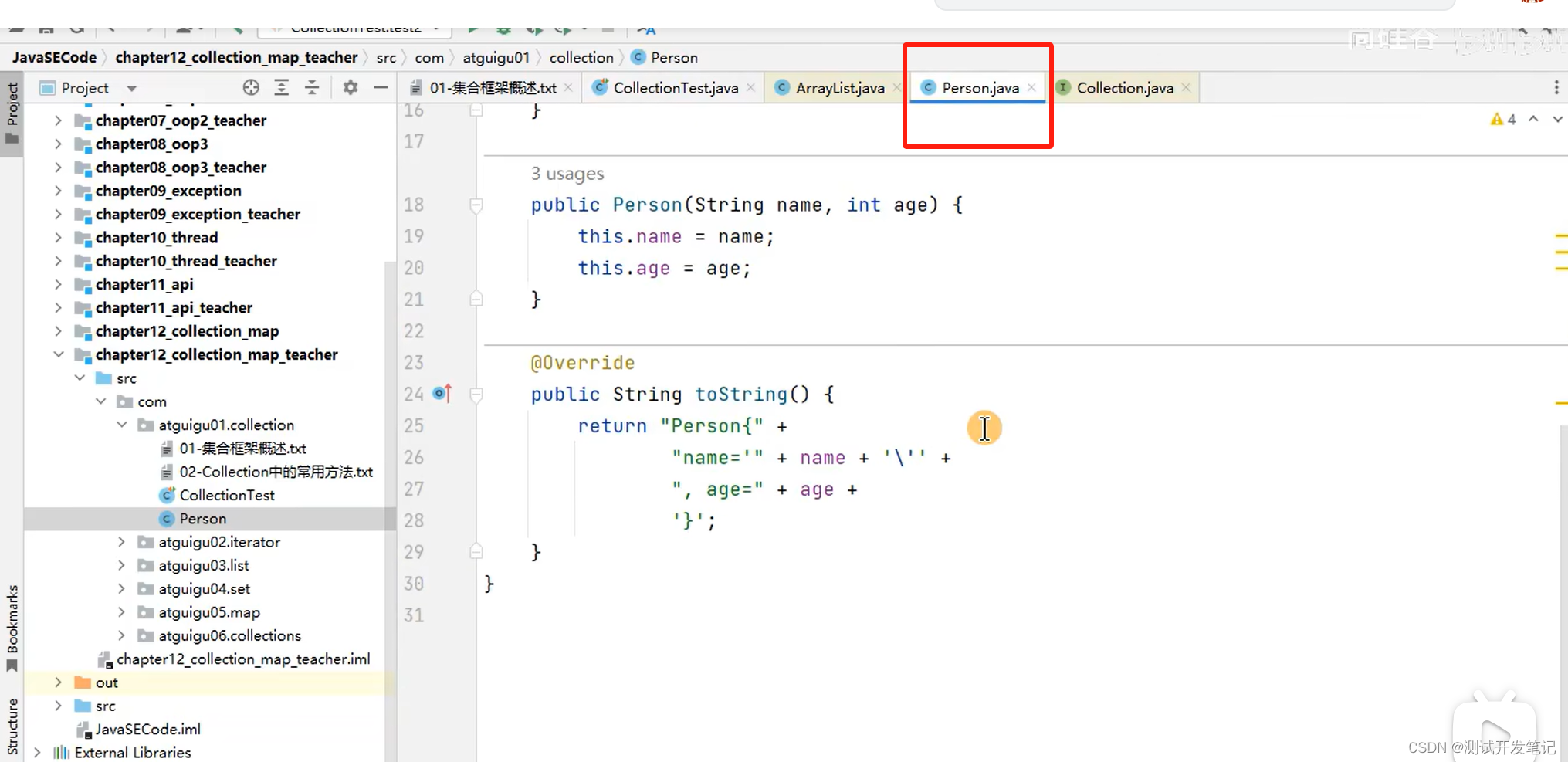Go to previous highlighted error arrow
This screenshot has height=762, width=1568.
[1533, 120]
